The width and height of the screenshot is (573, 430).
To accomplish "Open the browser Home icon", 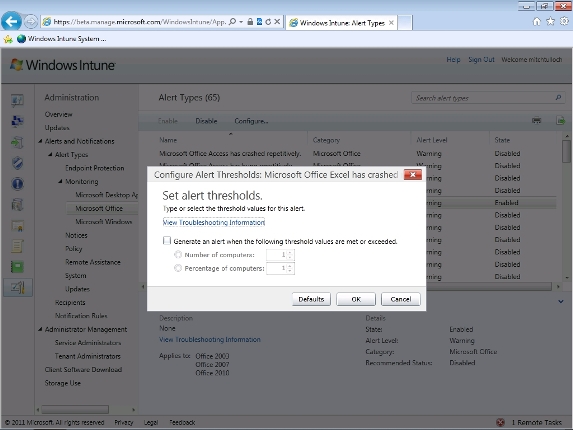I will point(536,22).
